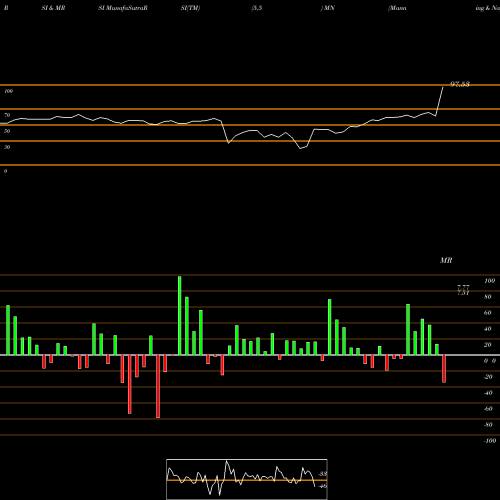This screenshot has height=500, width=500.
Task: Click the MR axis label 20
Action: pyautogui.click(x=488, y=345)
